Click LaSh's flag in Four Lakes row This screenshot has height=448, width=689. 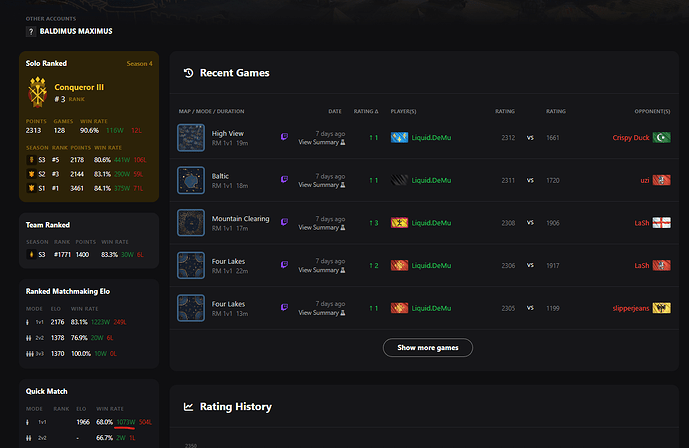(x=662, y=265)
